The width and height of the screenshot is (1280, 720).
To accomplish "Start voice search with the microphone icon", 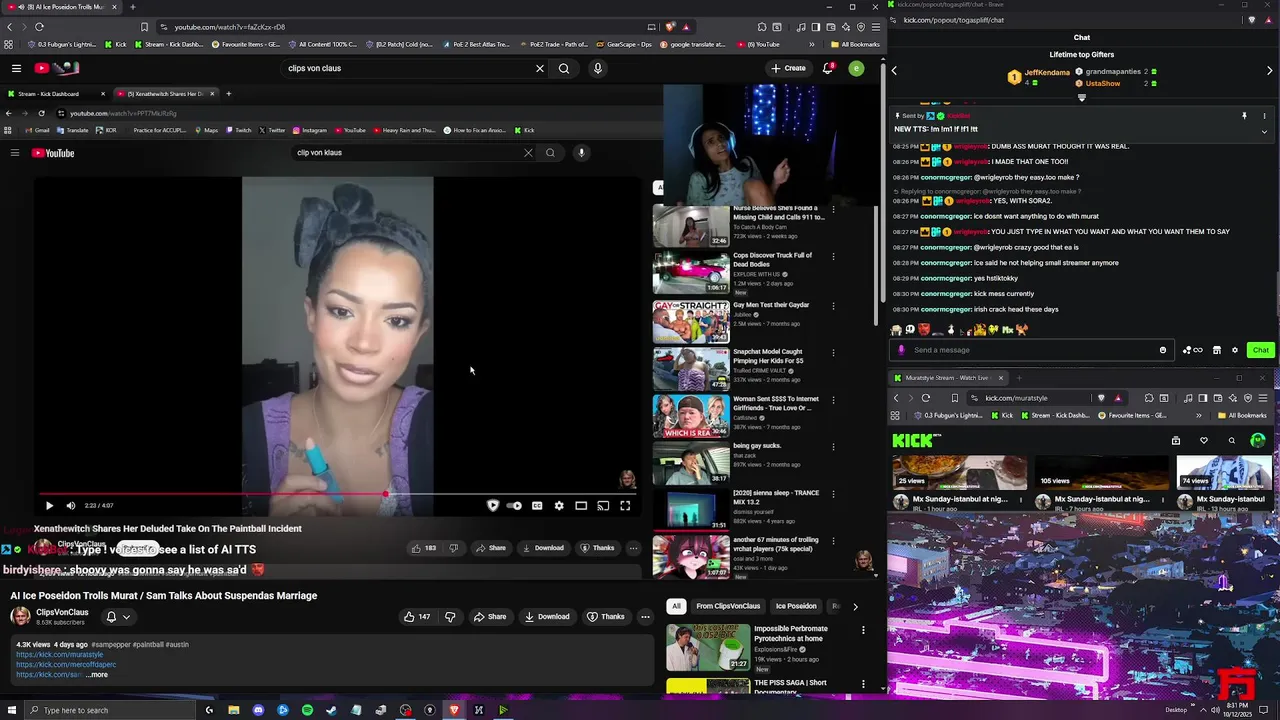I will pyautogui.click(x=598, y=68).
